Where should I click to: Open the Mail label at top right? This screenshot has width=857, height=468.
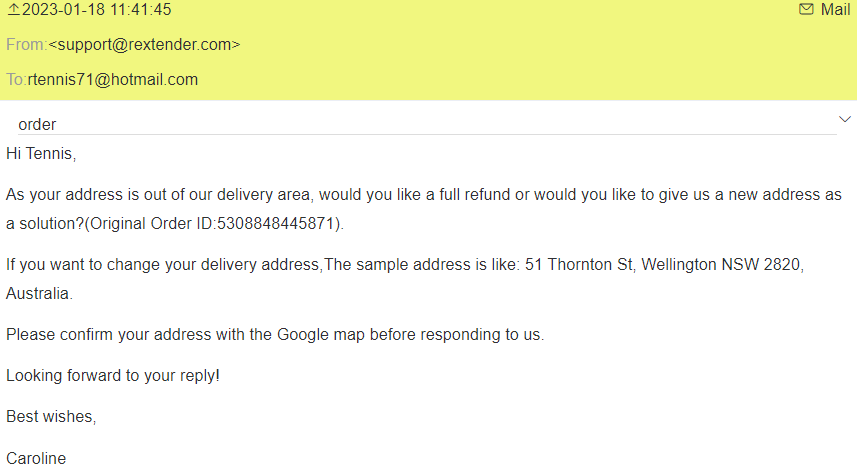835,10
